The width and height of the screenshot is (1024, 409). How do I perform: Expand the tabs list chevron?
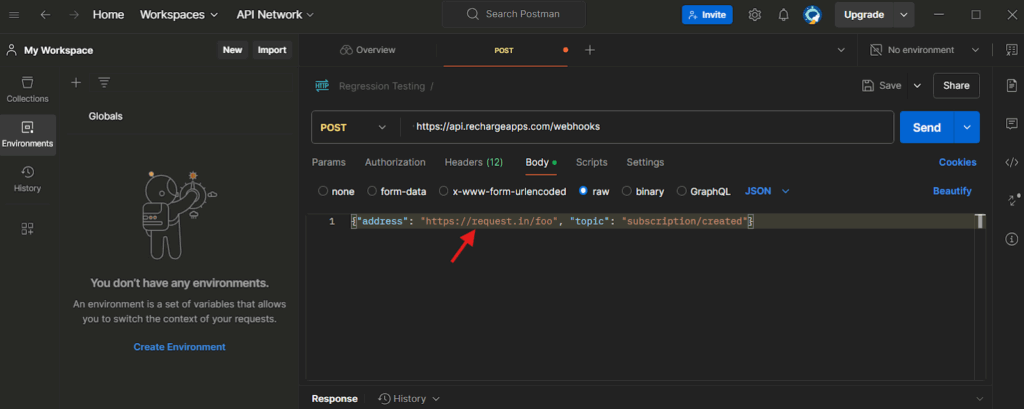tap(841, 50)
